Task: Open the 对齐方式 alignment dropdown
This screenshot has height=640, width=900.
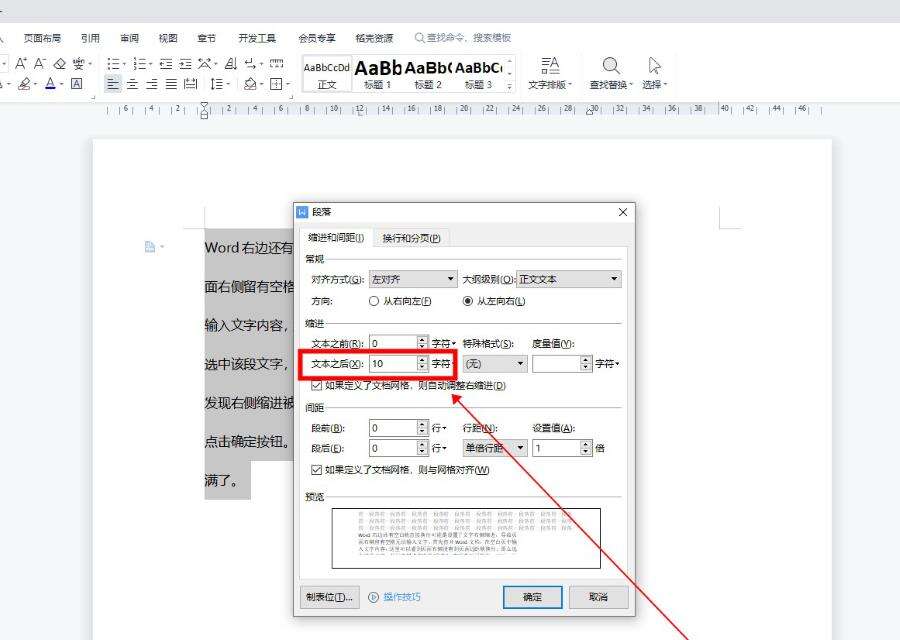Action: 413,279
